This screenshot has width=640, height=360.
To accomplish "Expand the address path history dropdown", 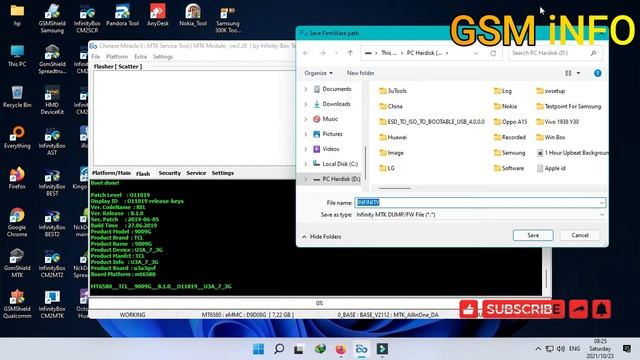I will click(476, 53).
